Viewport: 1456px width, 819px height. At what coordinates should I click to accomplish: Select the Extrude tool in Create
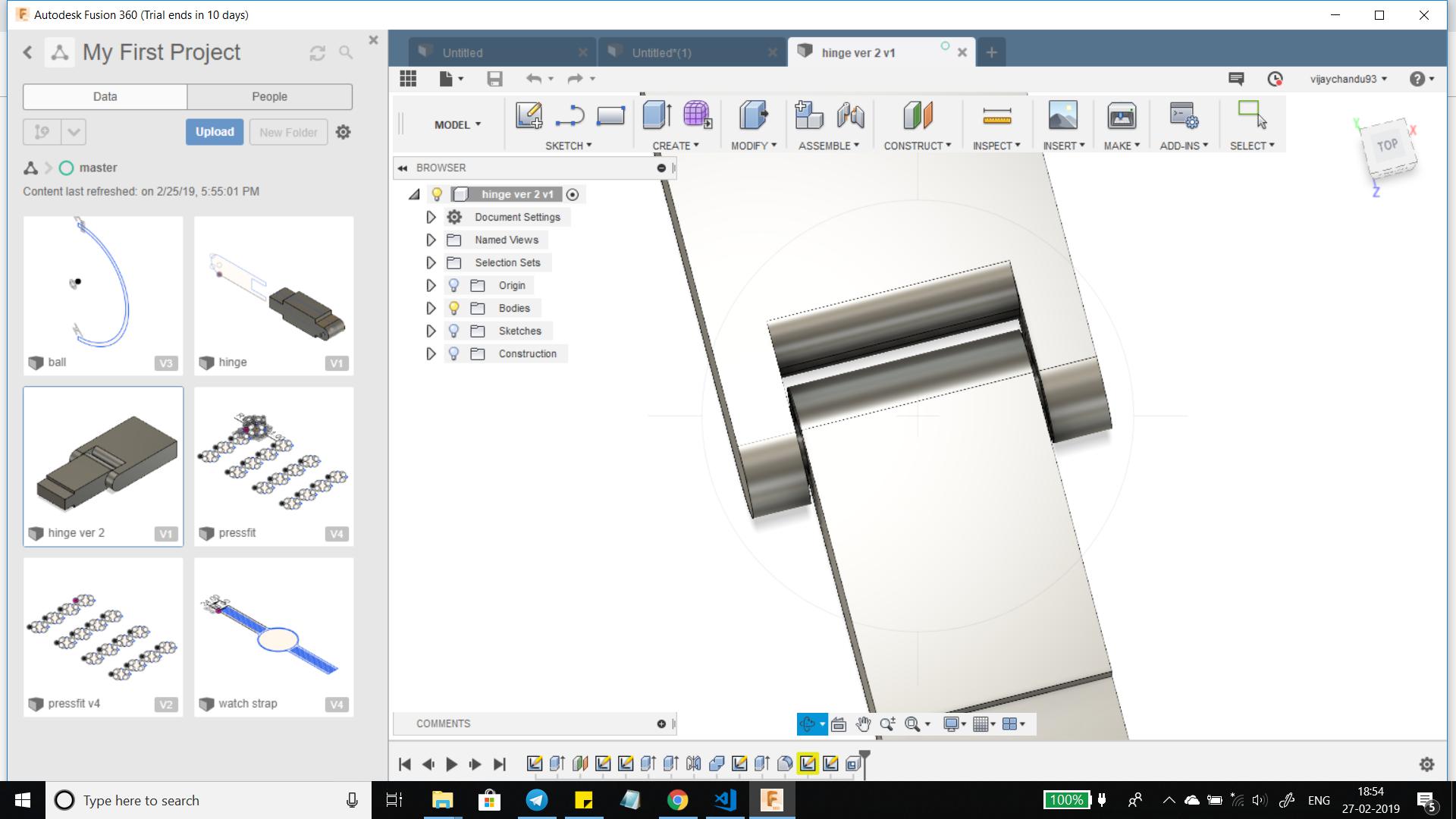[656, 115]
